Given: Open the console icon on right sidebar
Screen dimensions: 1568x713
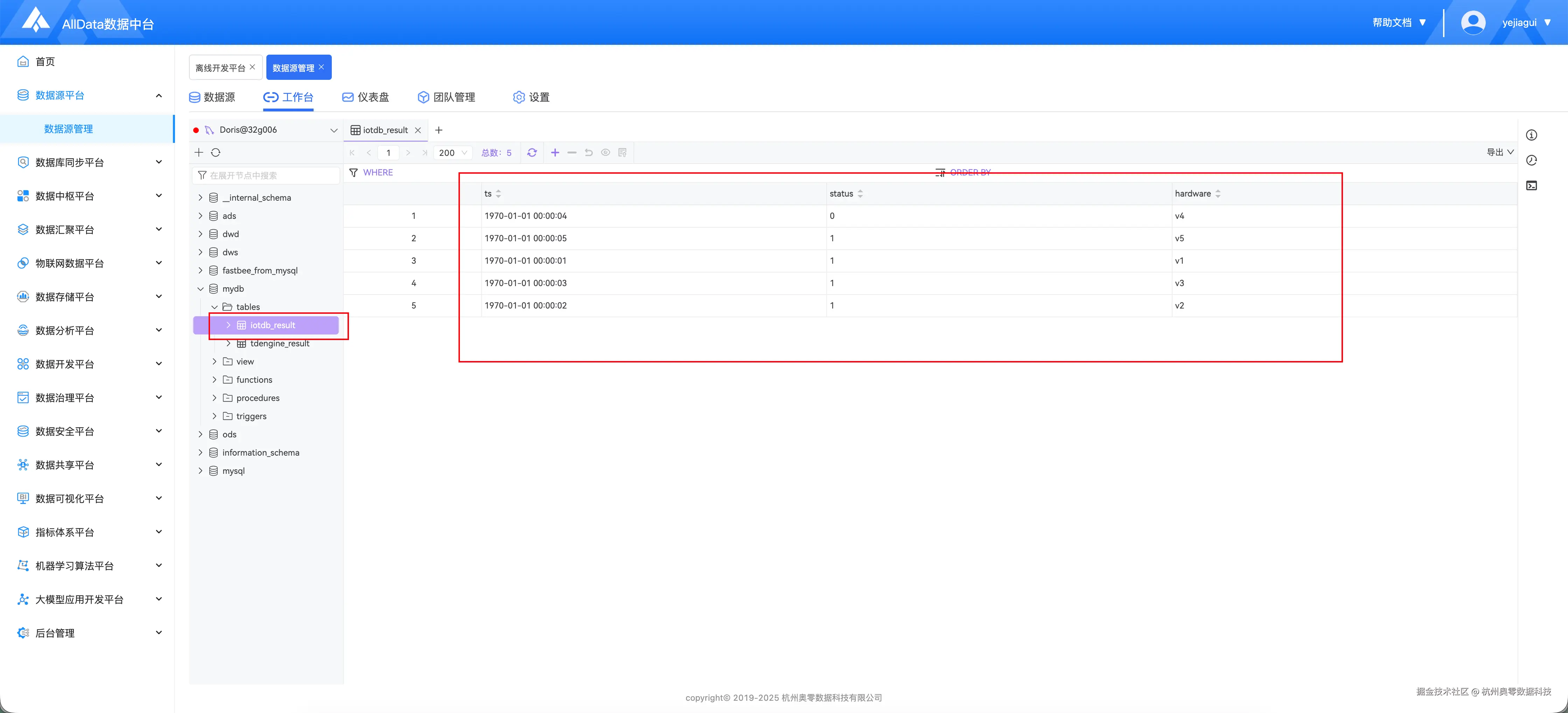Looking at the screenshot, I should [x=1532, y=186].
